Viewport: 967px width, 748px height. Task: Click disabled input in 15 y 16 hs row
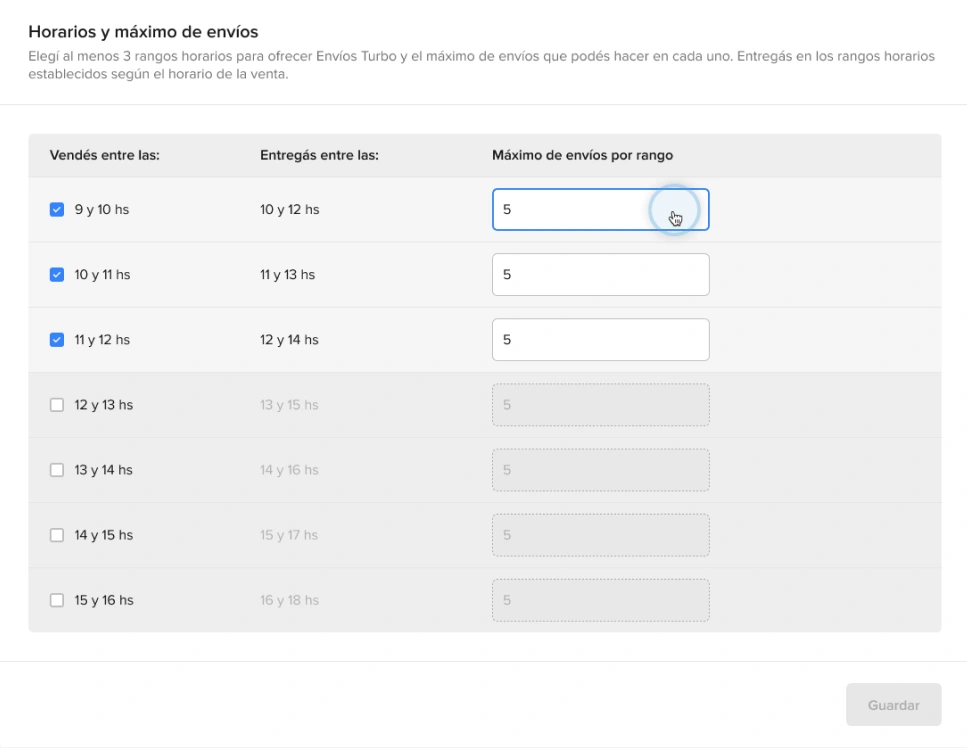(x=600, y=600)
